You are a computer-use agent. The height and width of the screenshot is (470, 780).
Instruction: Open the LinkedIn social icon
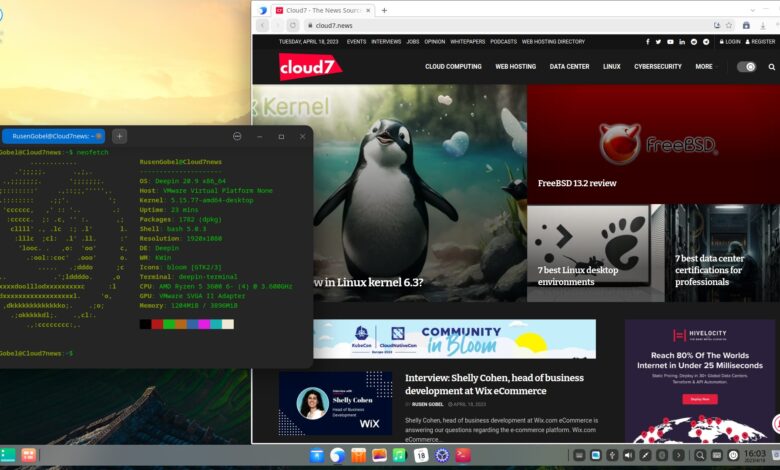(x=682, y=42)
